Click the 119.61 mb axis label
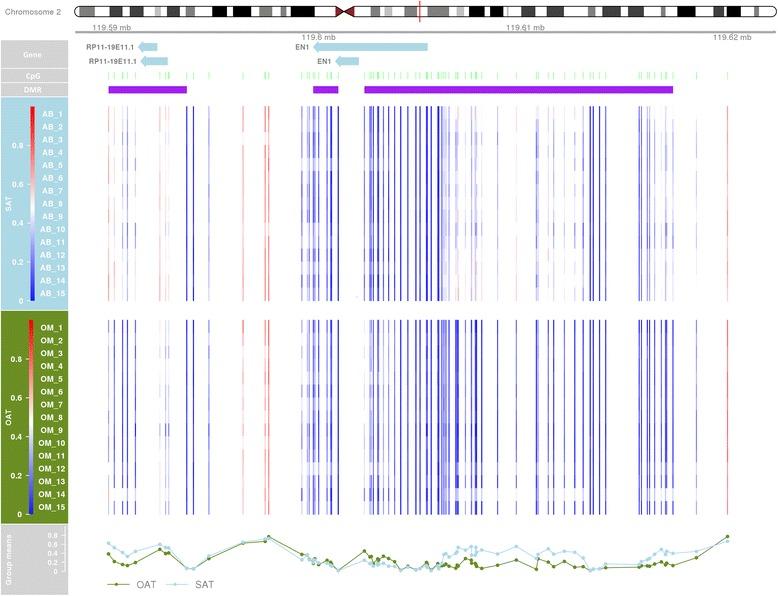 525,28
